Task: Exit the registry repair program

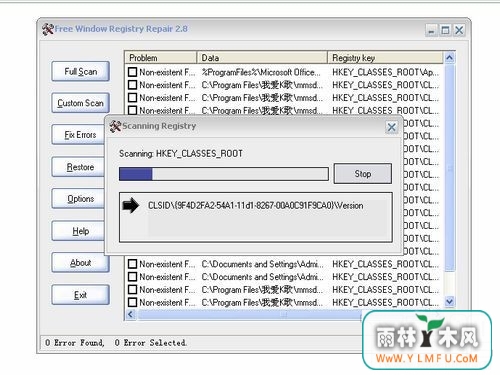Action: 81,295
